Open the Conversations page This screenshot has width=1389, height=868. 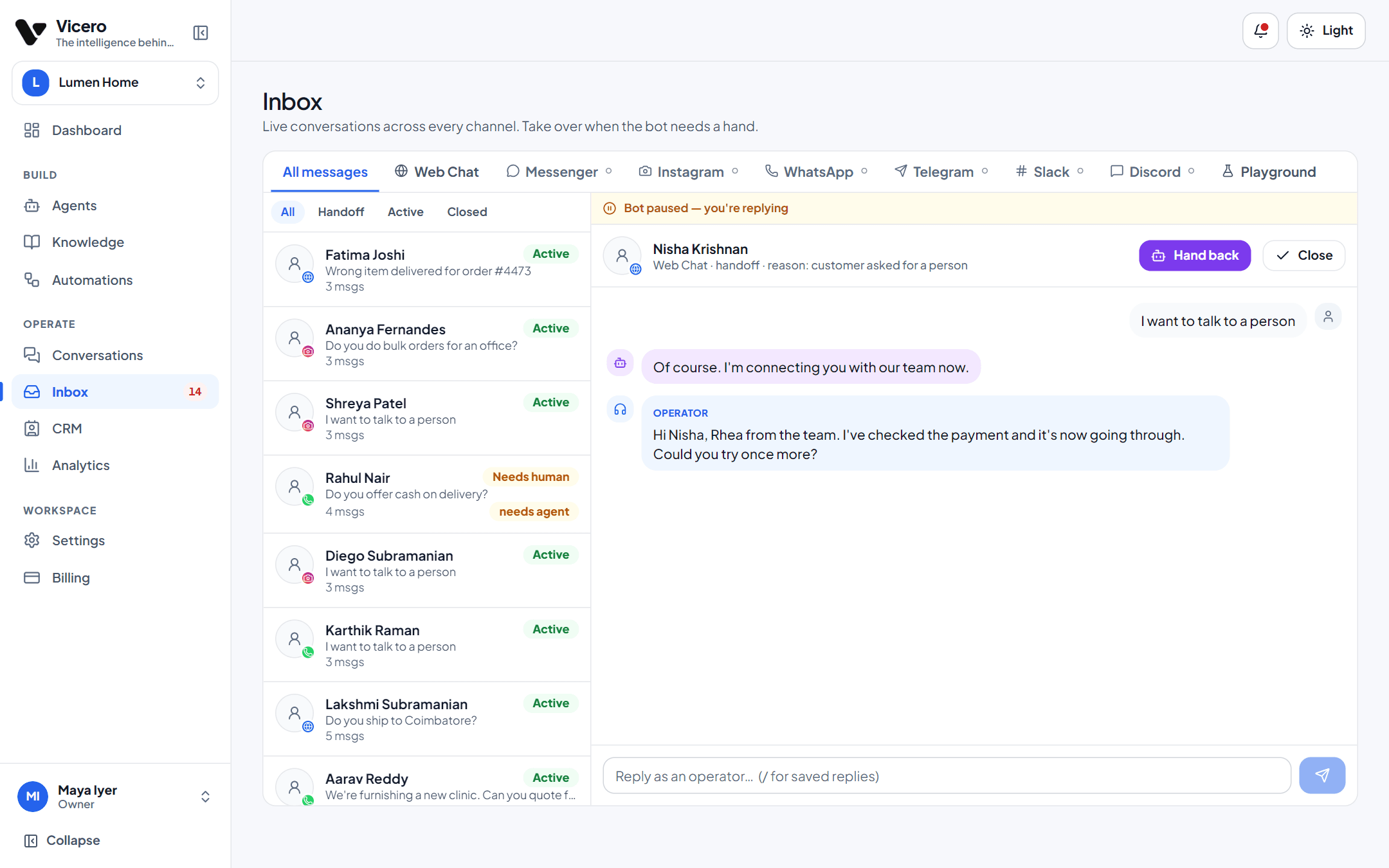coord(115,356)
